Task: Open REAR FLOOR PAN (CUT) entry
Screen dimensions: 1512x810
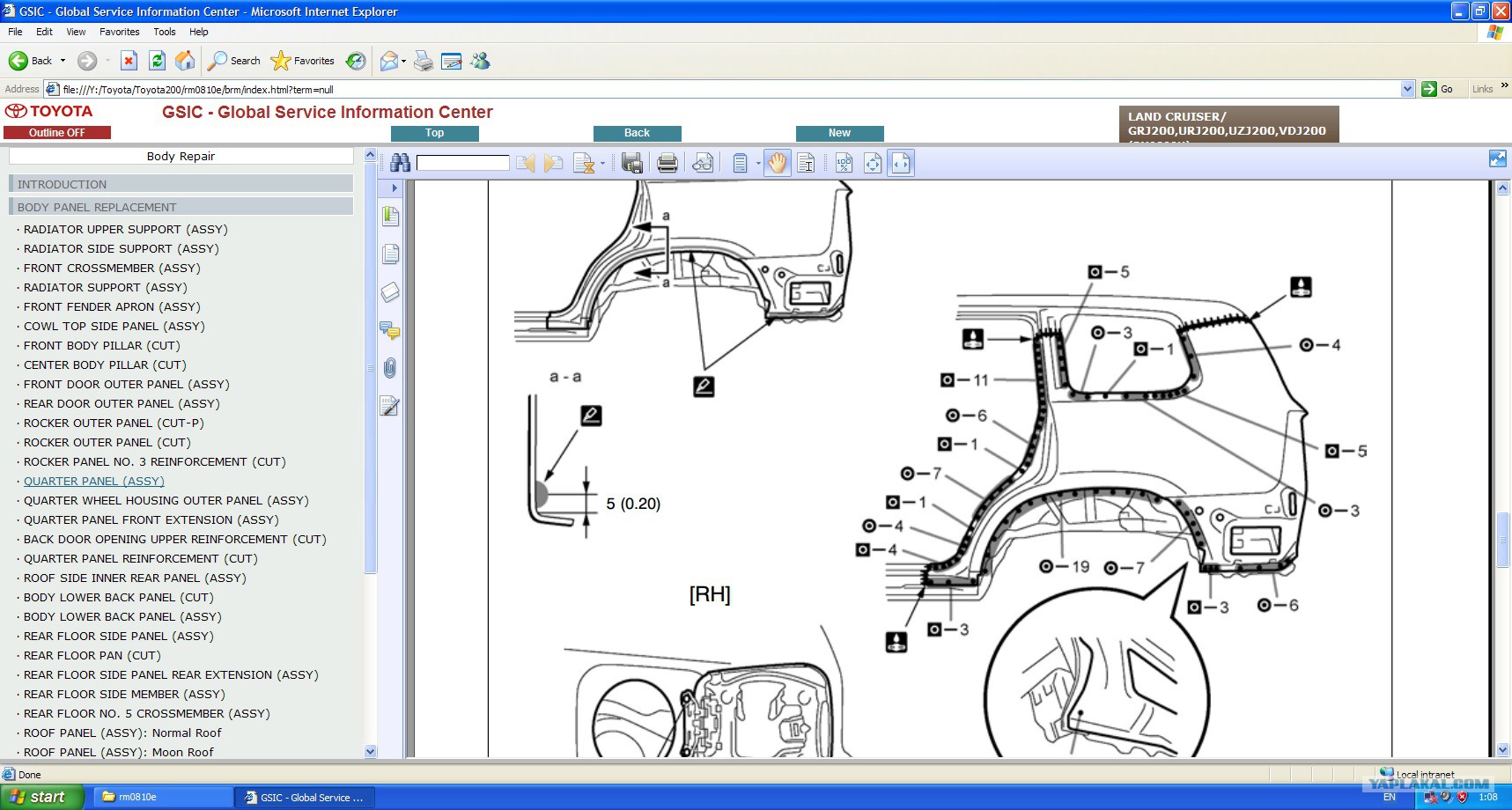Action: pos(92,655)
